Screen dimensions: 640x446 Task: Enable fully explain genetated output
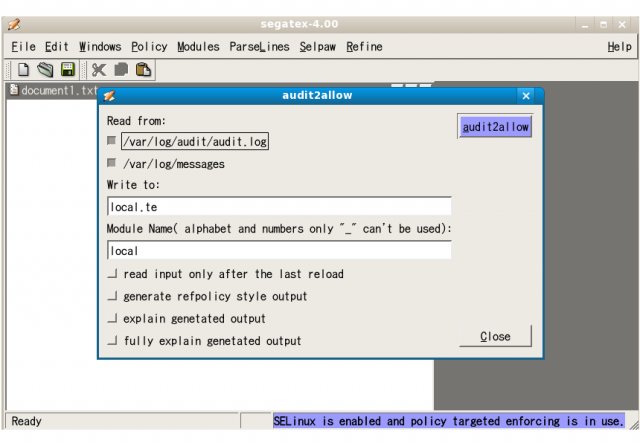(x=112, y=340)
